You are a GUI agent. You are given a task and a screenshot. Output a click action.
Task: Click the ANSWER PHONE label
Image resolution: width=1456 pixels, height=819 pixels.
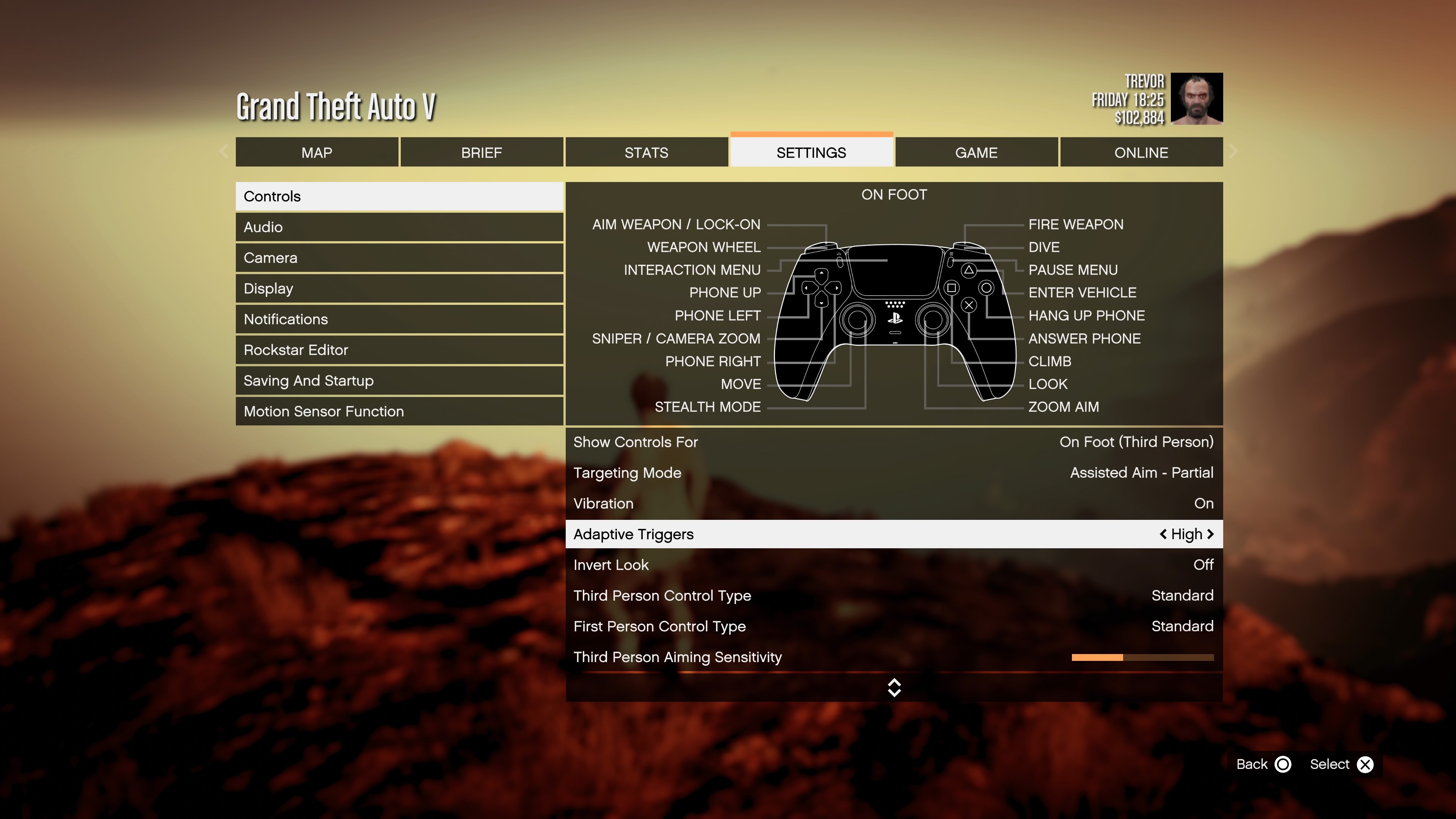(x=1084, y=339)
